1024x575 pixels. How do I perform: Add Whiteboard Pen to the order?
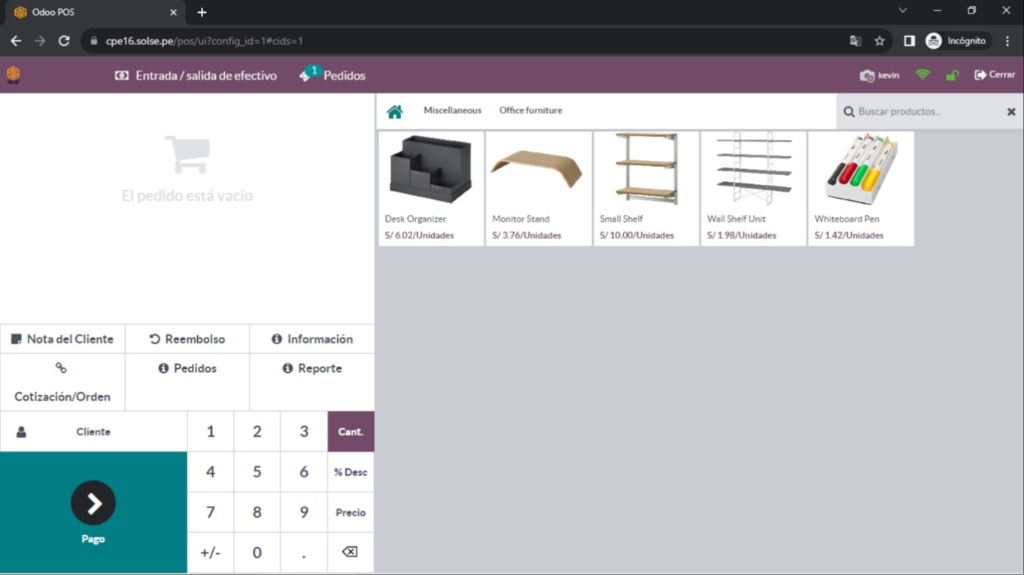coord(860,188)
